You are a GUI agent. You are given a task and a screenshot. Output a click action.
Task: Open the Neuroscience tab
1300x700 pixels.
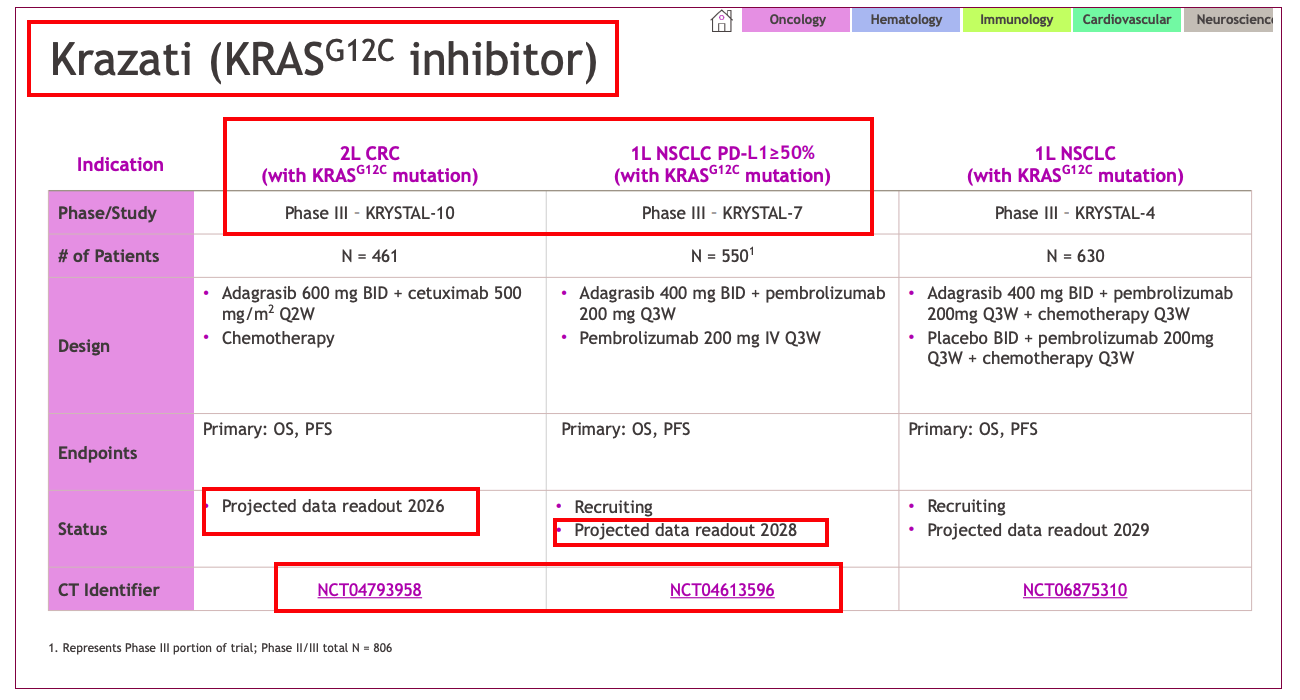click(1228, 20)
